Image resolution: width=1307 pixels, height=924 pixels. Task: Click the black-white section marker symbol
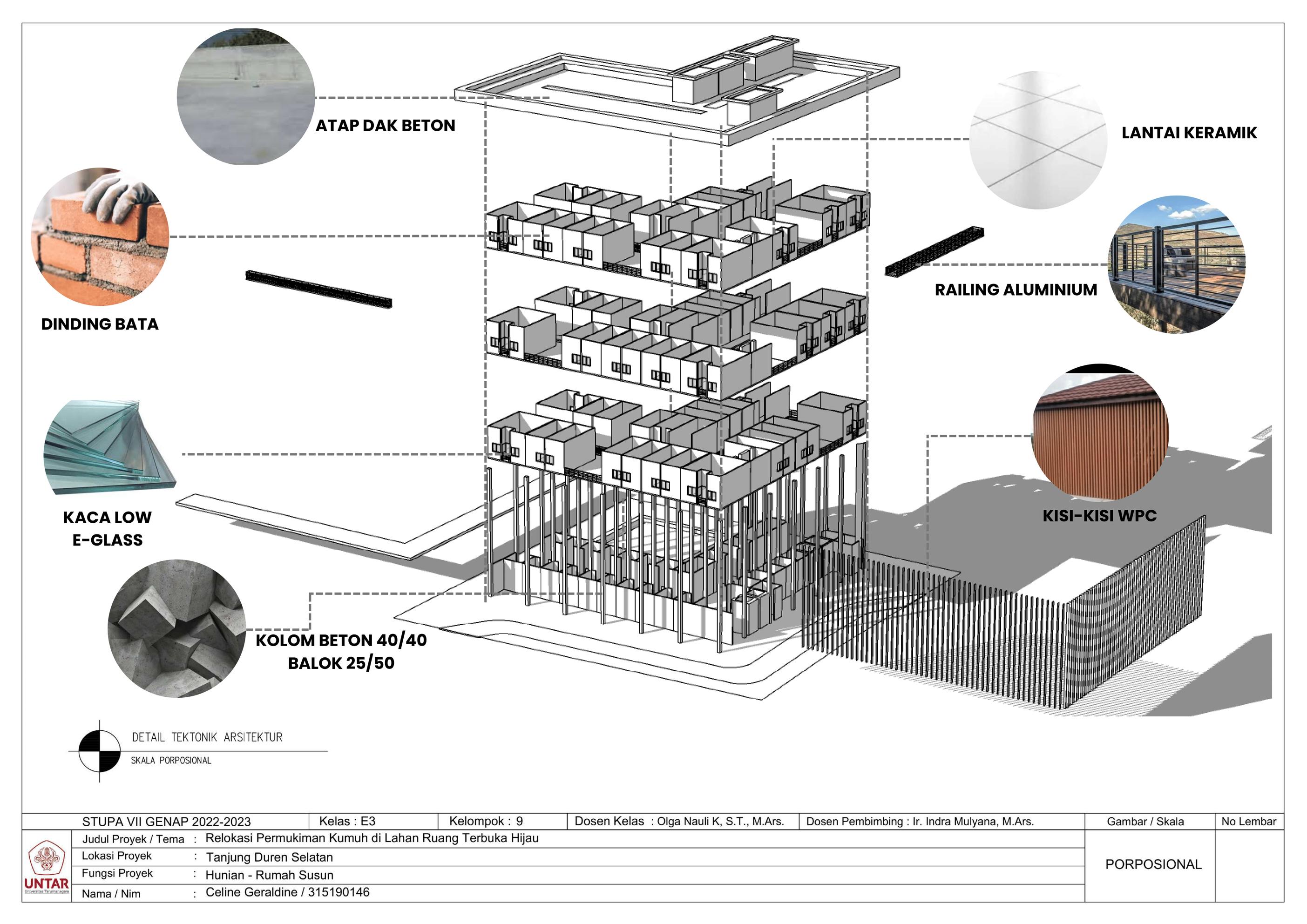pos(100,751)
